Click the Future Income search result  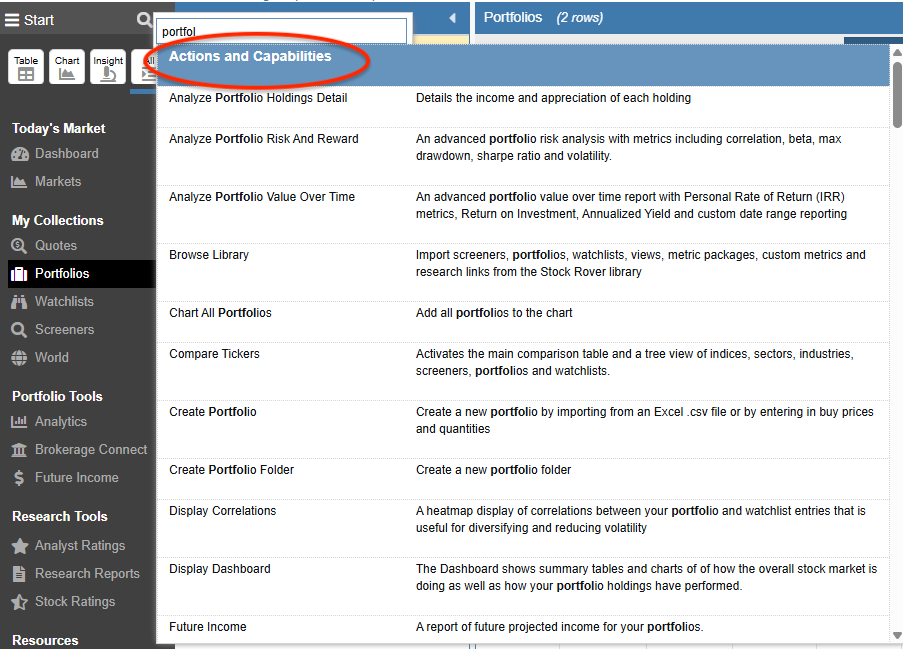coord(523,629)
